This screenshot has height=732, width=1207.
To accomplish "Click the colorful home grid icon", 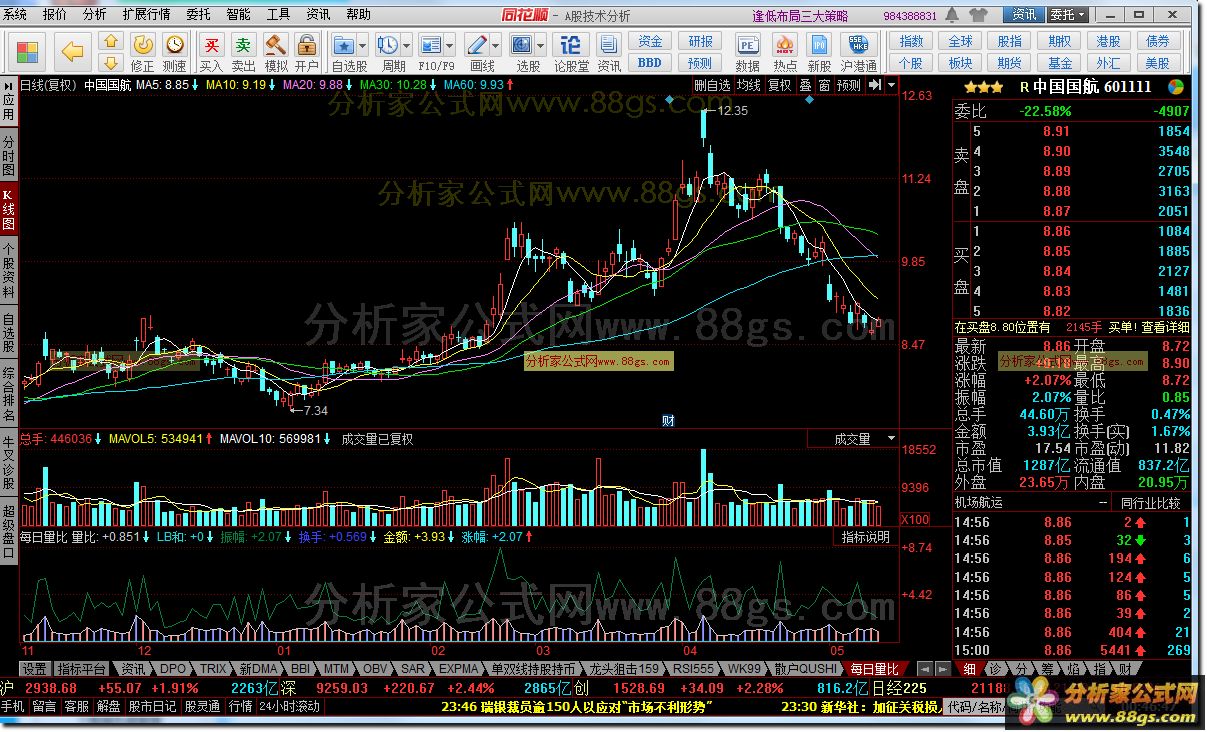I will click(27, 51).
